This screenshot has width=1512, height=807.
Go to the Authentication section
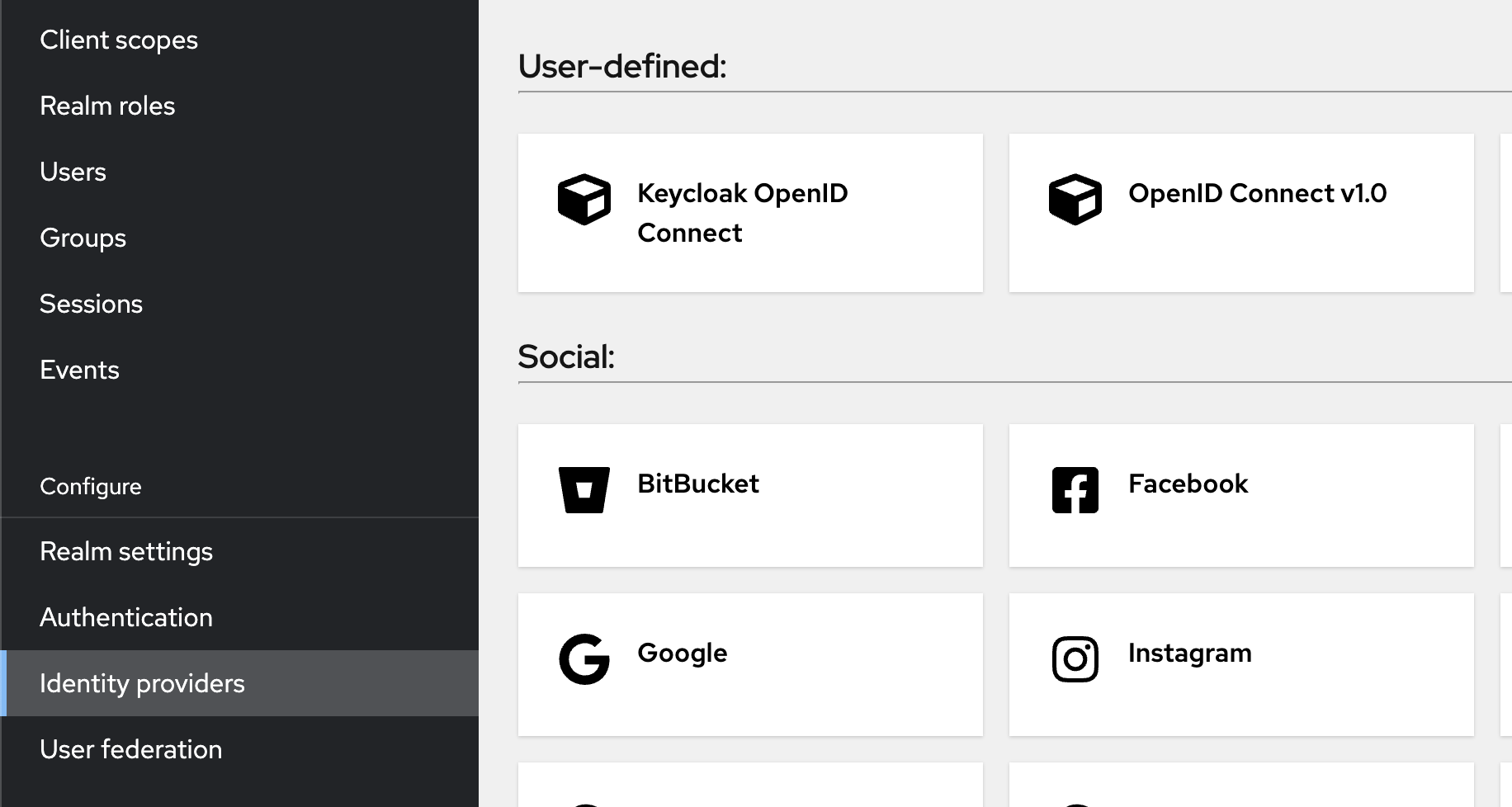tap(239, 617)
